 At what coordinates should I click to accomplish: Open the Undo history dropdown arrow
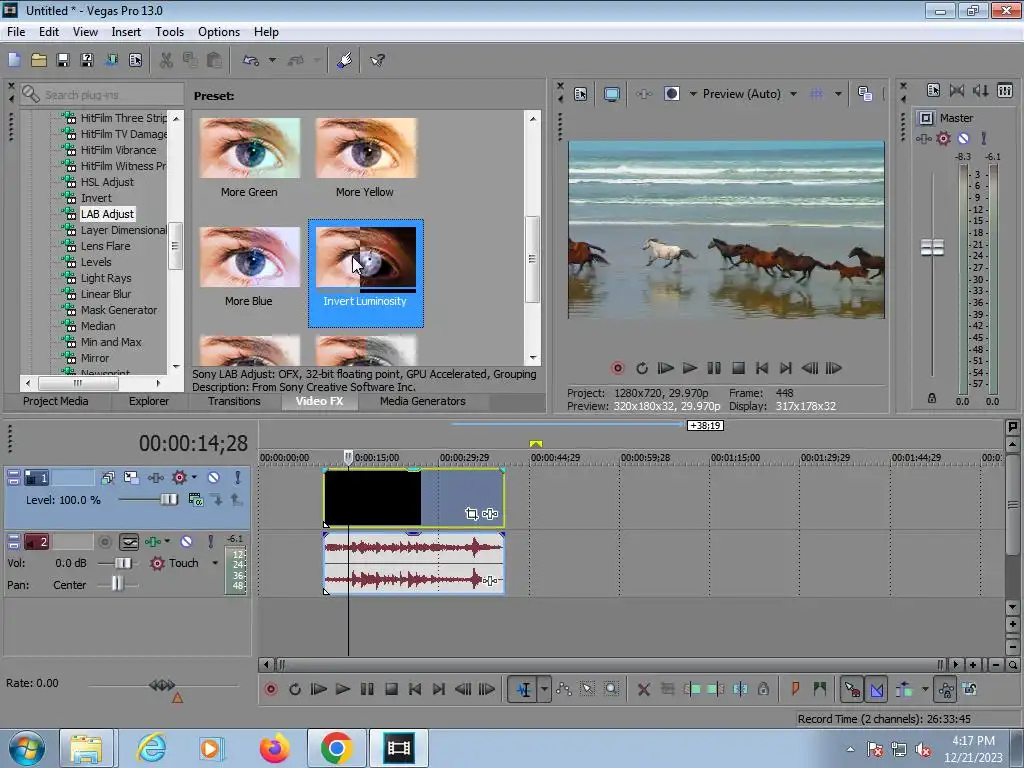[272, 60]
